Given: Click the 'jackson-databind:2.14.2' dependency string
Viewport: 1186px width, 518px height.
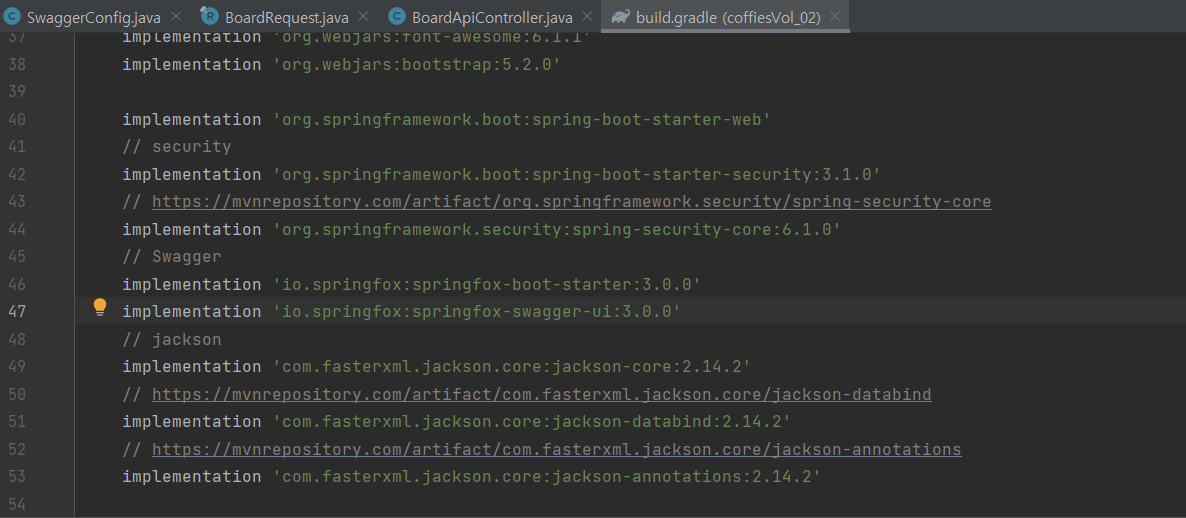Looking at the screenshot, I should tap(531, 423).
